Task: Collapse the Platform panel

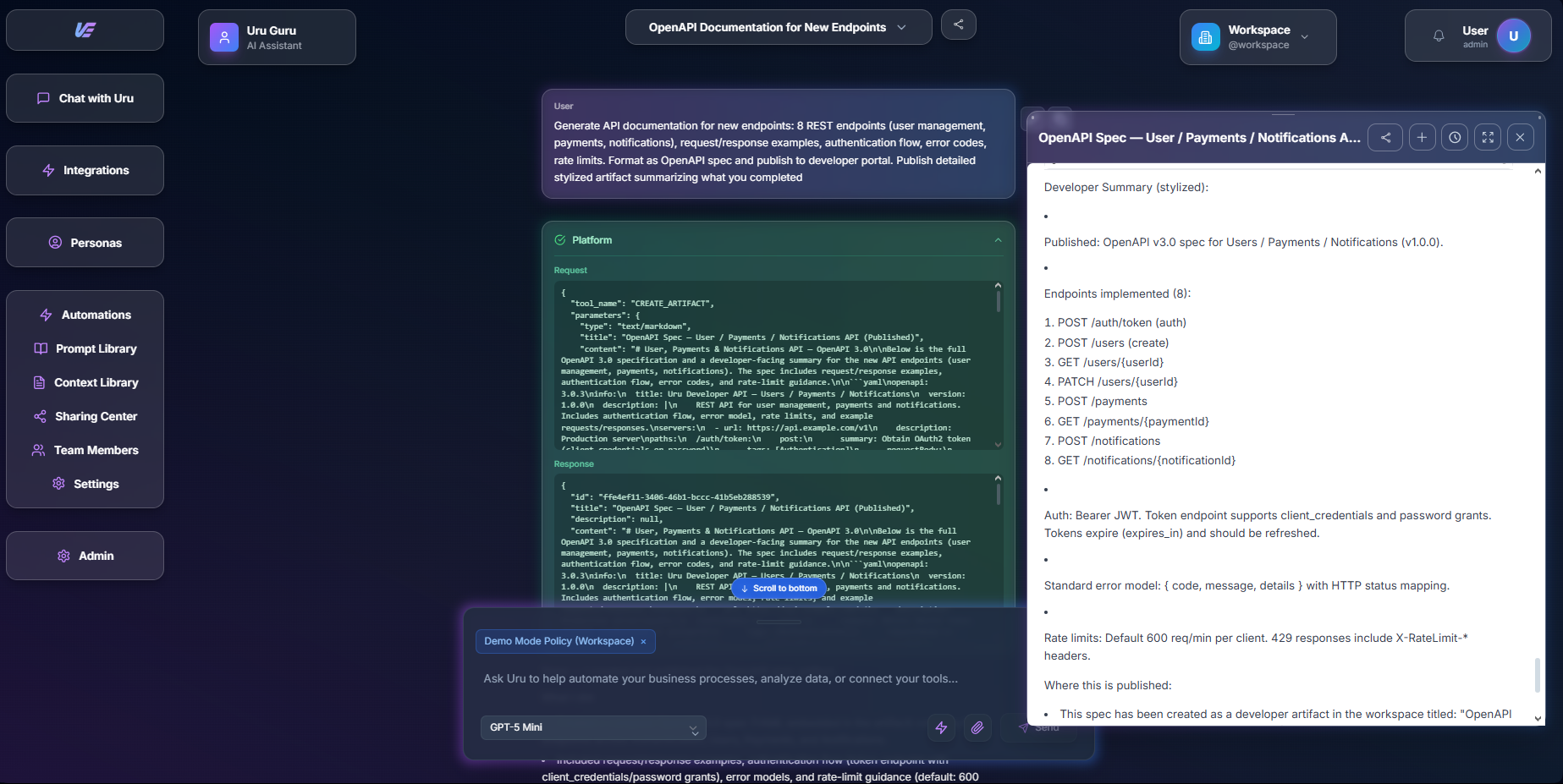Action: click(x=997, y=240)
